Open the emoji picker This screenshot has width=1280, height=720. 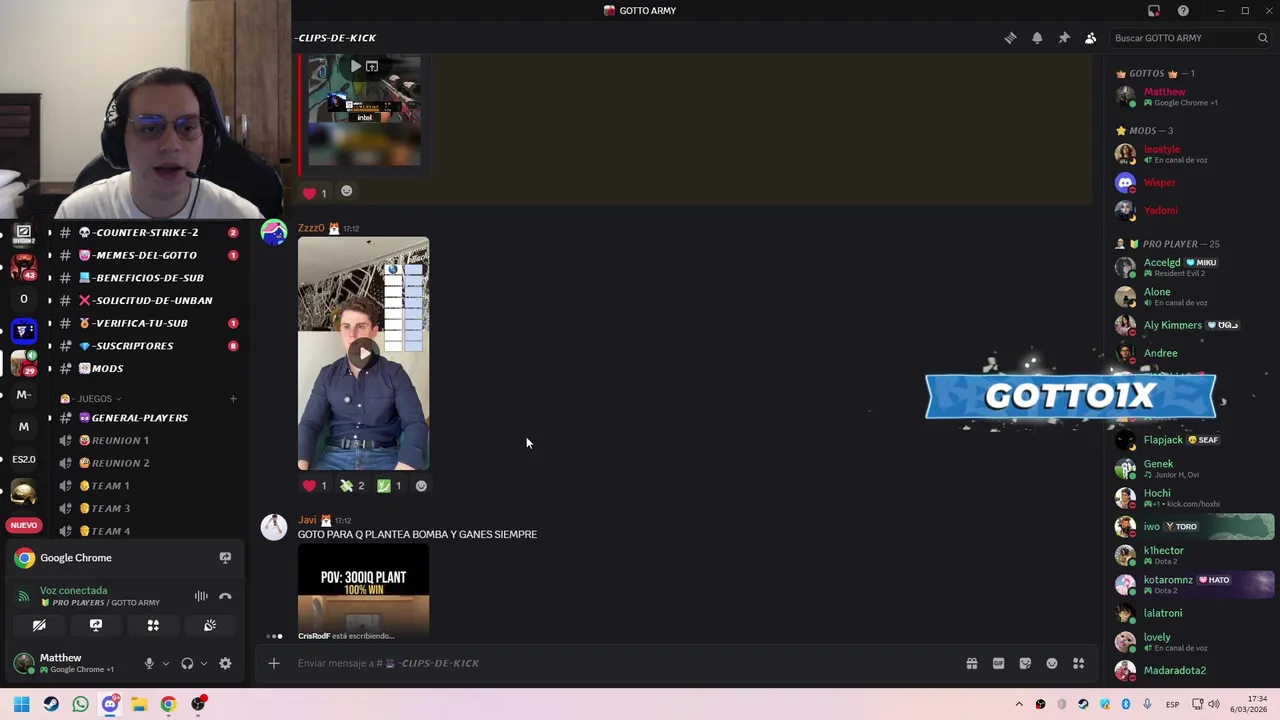tap(1052, 663)
